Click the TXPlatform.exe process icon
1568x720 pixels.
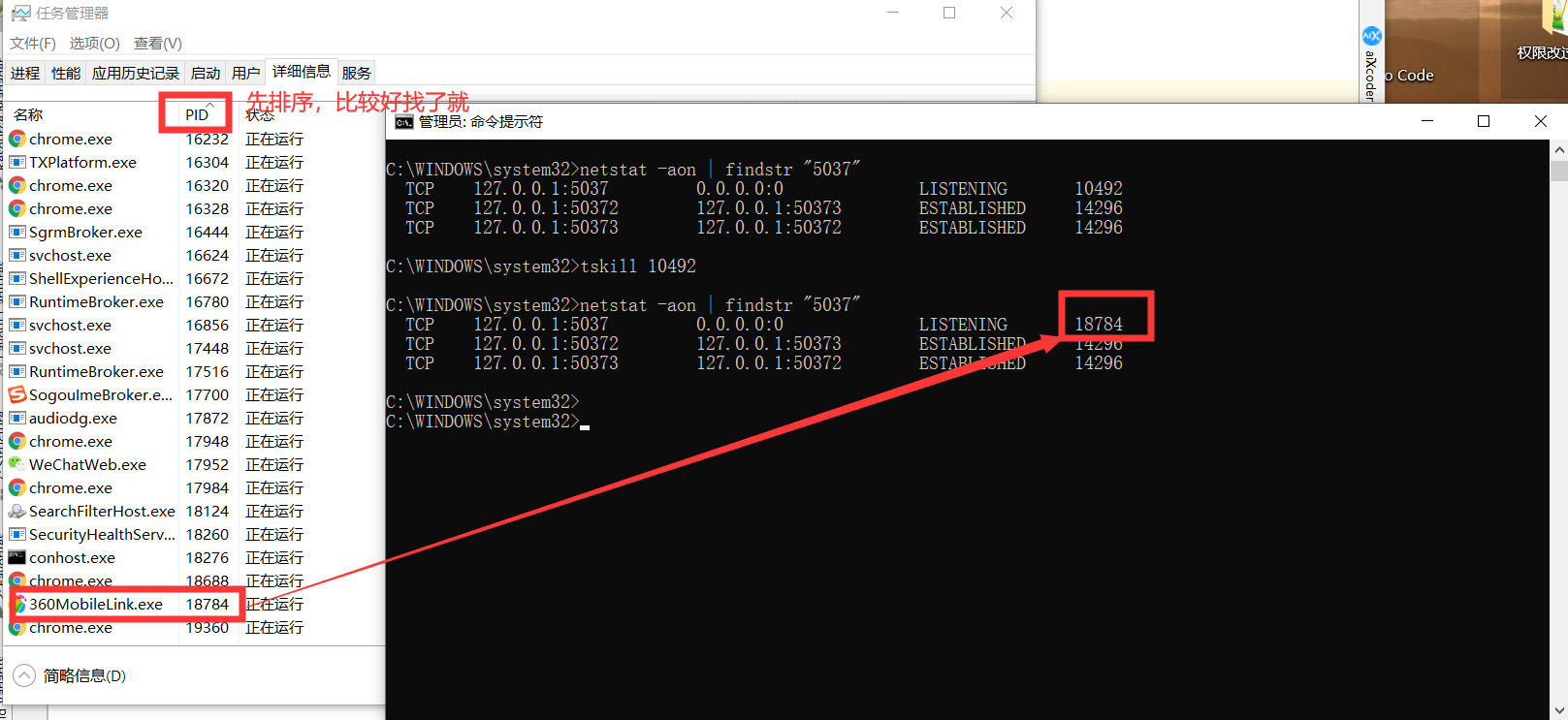(x=17, y=162)
